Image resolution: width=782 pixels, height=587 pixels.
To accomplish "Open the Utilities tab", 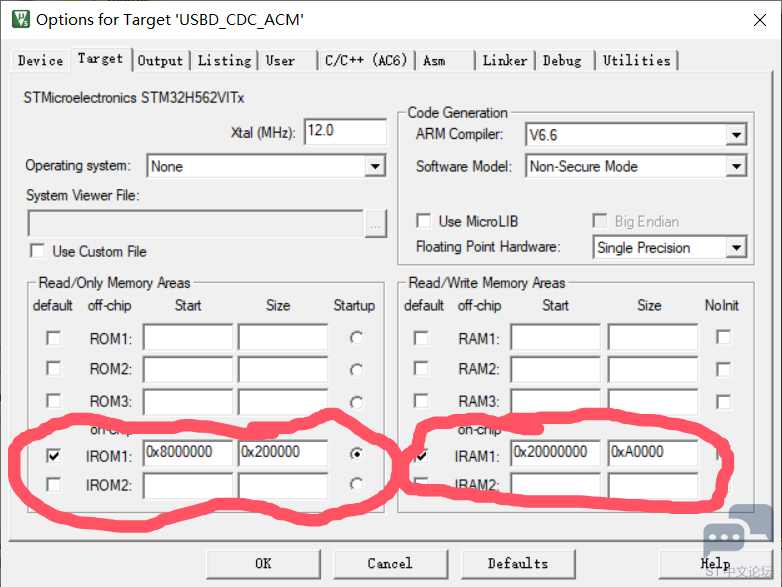I will (636, 61).
